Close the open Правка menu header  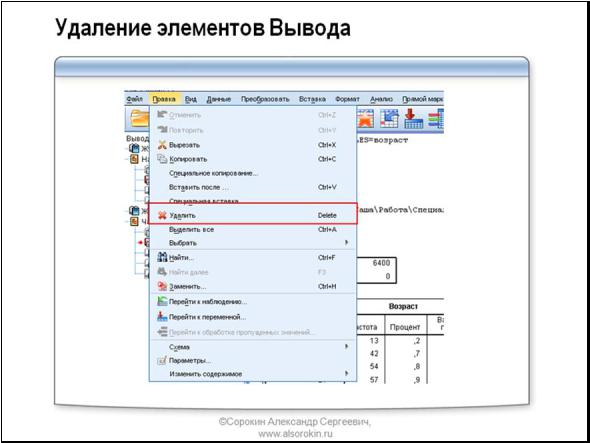point(164,99)
